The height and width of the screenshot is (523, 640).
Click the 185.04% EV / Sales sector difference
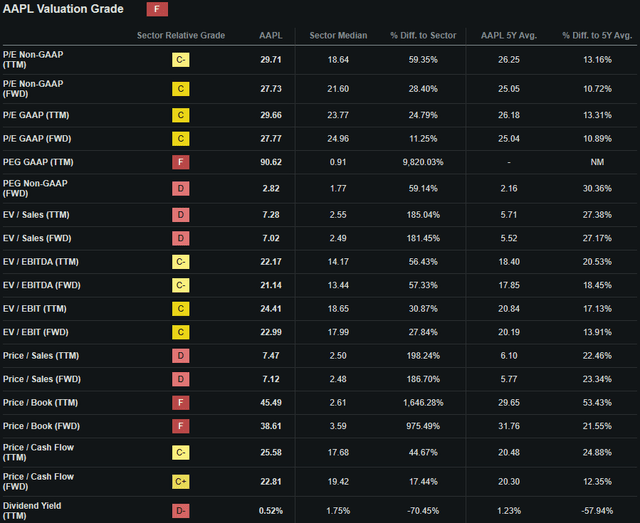[x=423, y=215]
